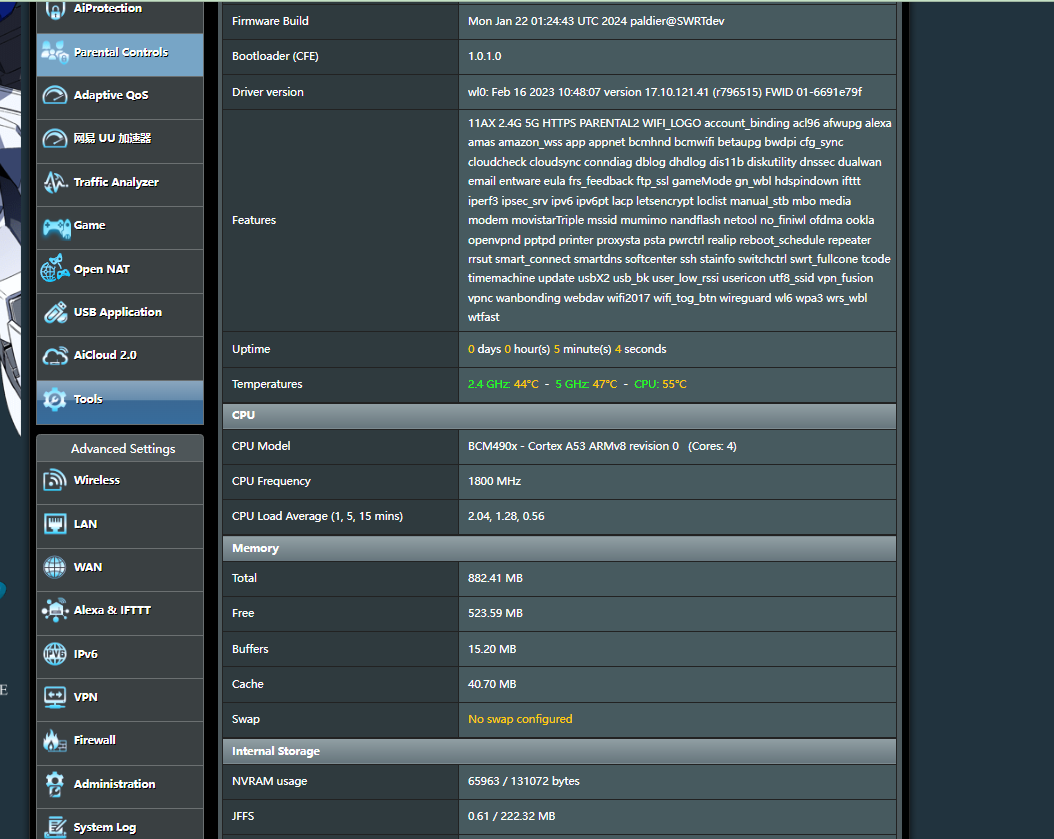Open the AiProtection menu item
Screen dimensions: 1054x839
[107, 9]
